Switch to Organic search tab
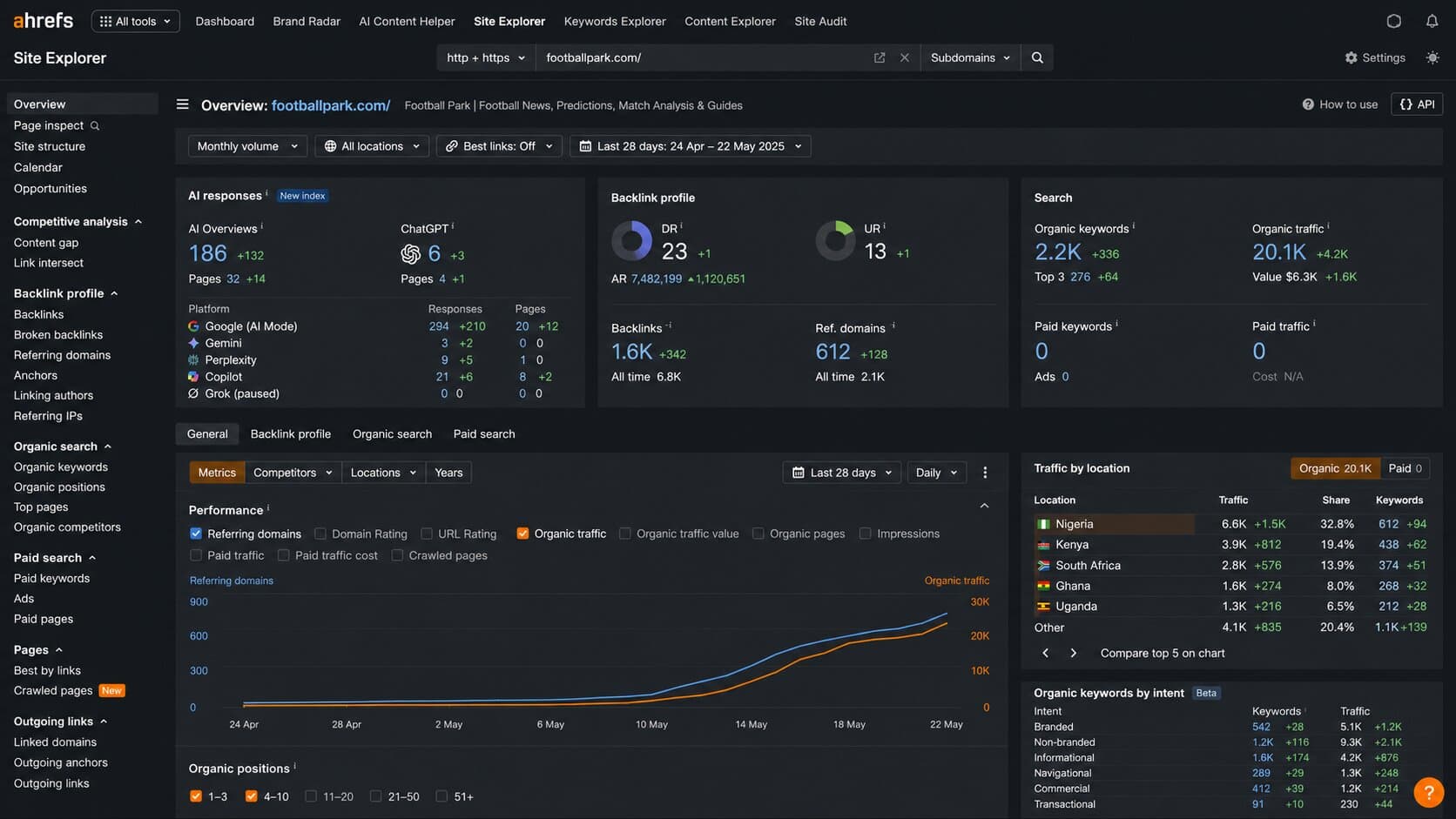This screenshot has width=1456, height=819. click(392, 433)
